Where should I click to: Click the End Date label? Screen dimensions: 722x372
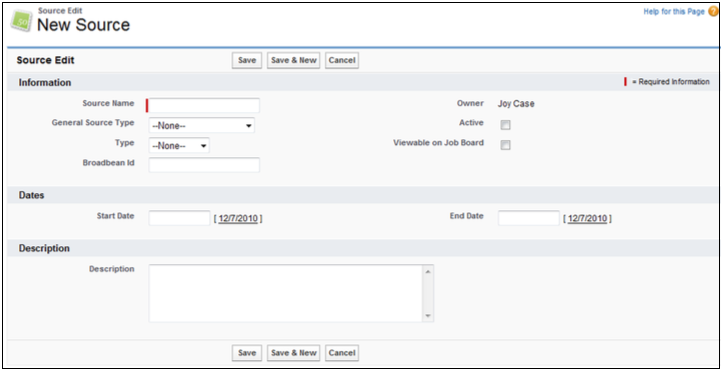pyautogui.click(x=467, y=216)
